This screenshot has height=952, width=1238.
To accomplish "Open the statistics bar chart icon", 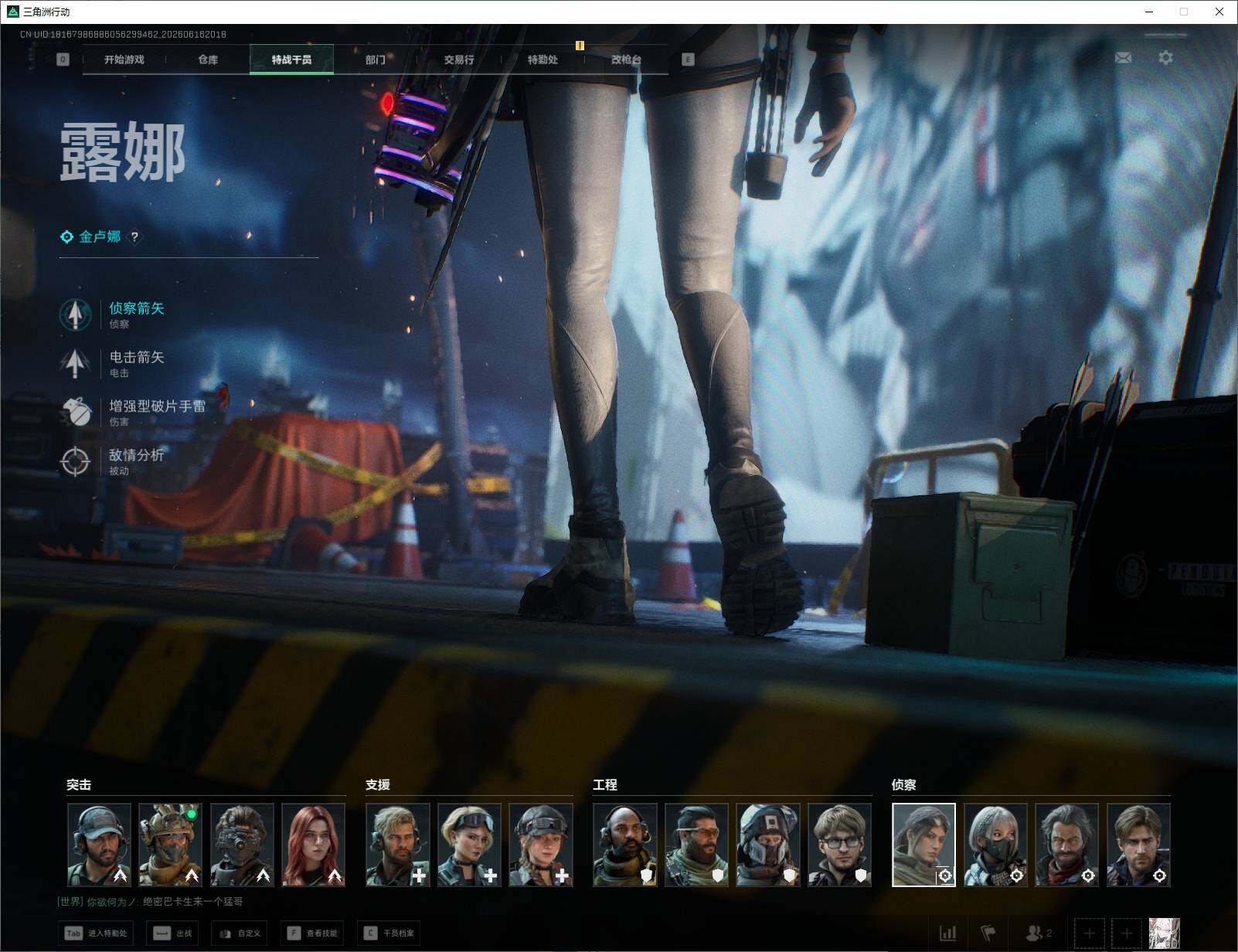I will (x=948, y=933).
